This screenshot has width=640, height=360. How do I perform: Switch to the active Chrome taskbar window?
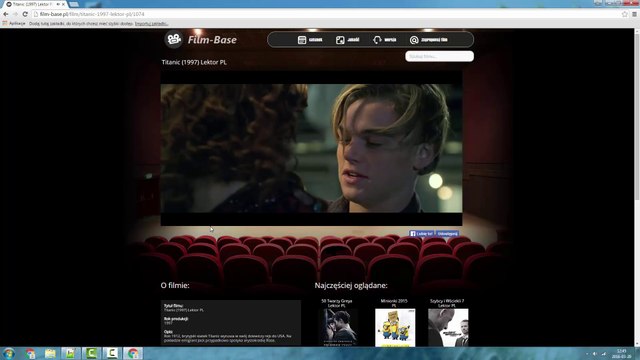[133, 353]
